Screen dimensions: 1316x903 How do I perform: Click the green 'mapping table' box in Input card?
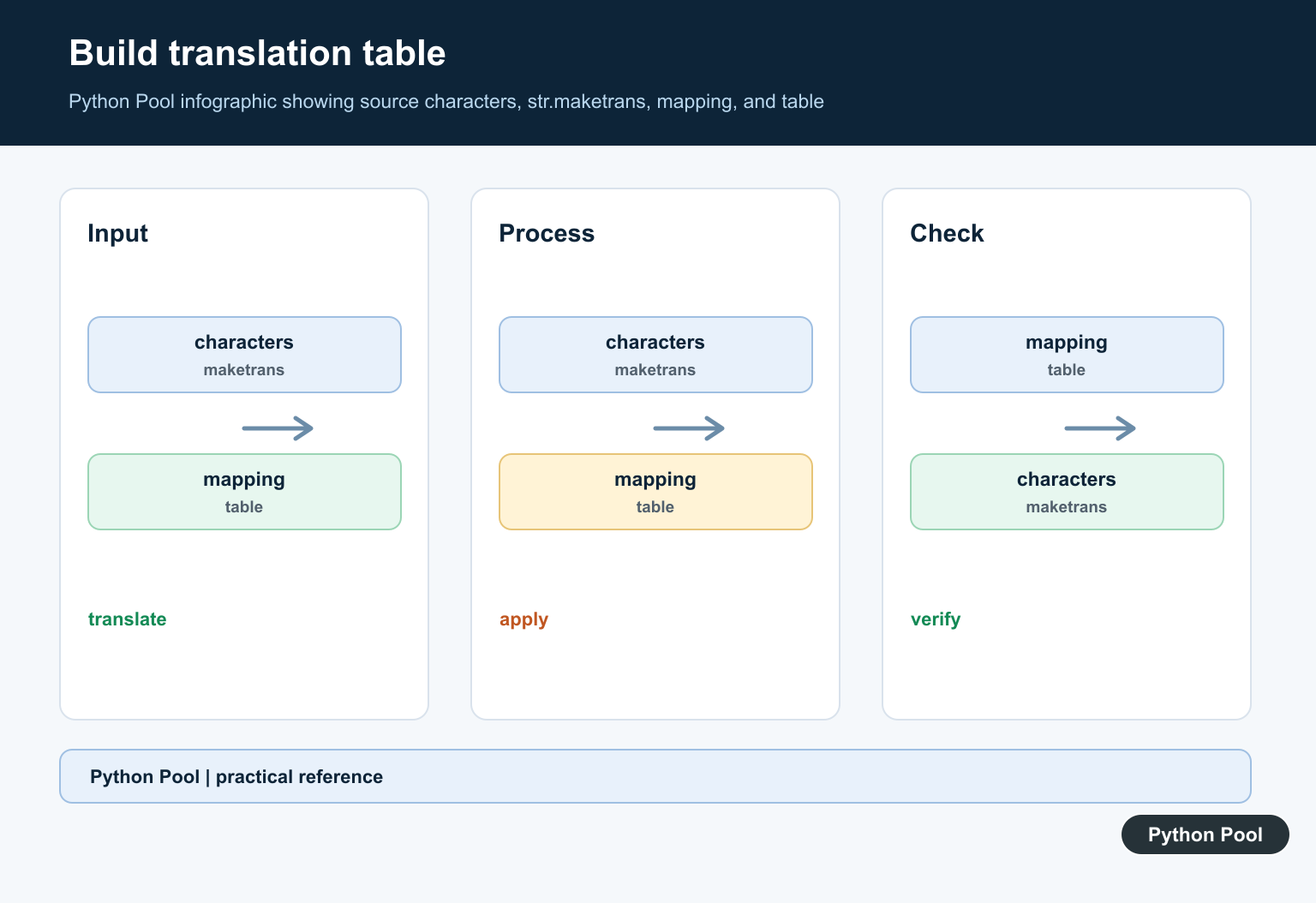pyautogui.click(x=244, y=492)
